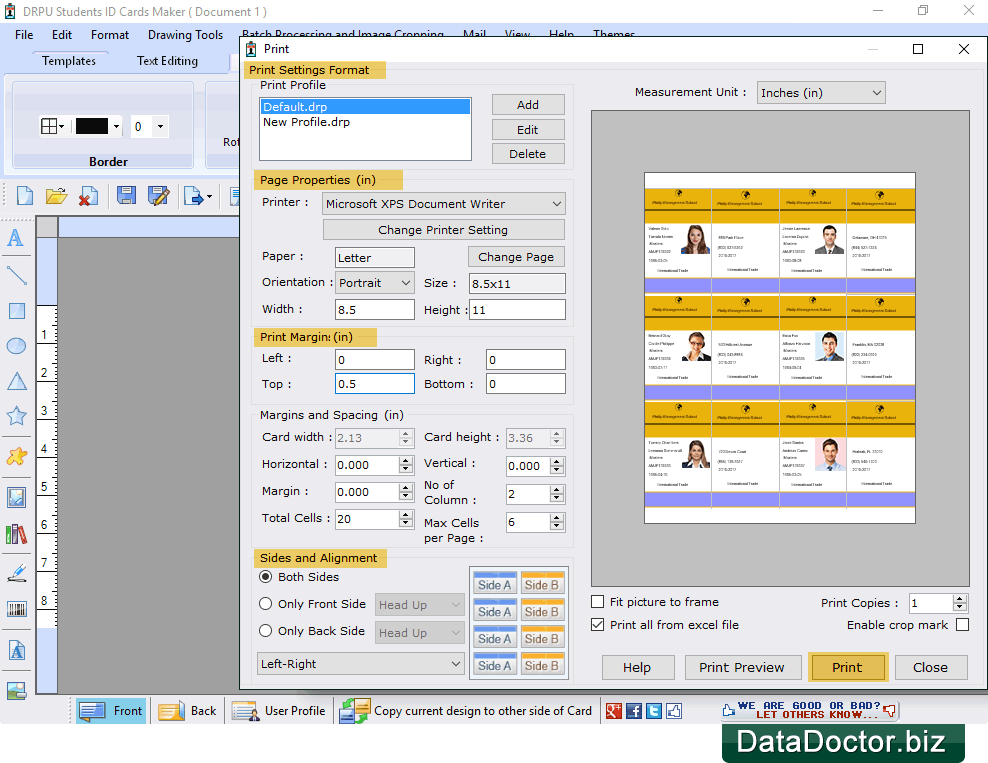Image resolution: width=988 pixels, height=763 pixels.
Task: Open the image library books icon
Action: pos(16,534)
